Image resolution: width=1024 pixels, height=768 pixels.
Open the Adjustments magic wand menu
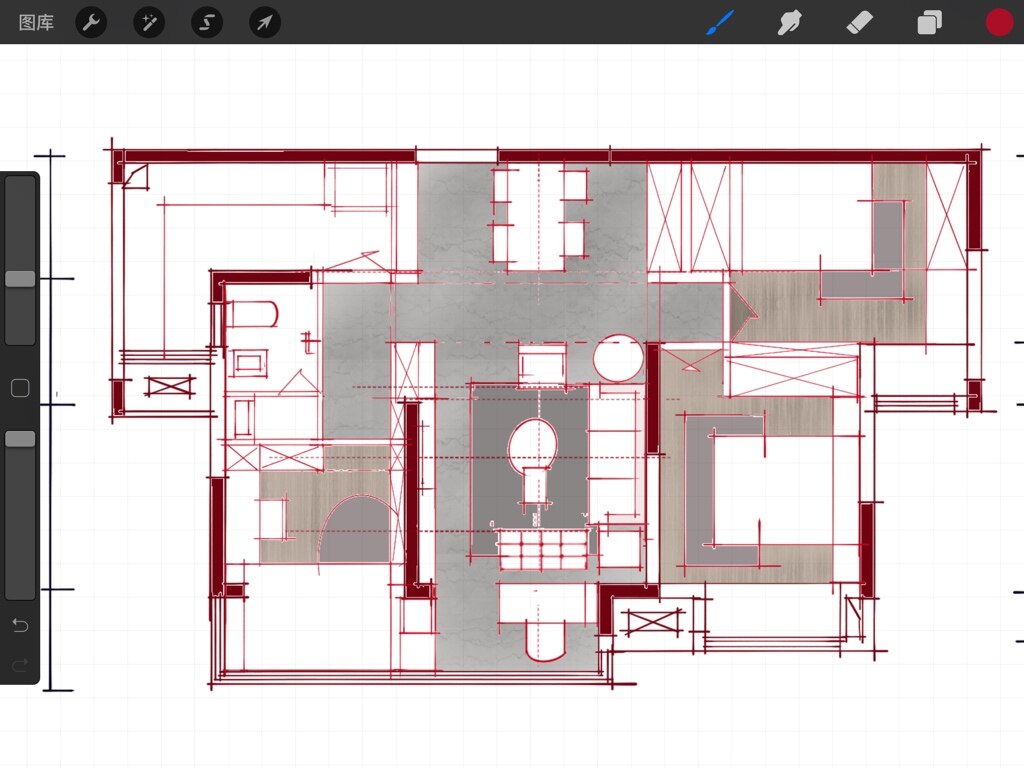149,22
